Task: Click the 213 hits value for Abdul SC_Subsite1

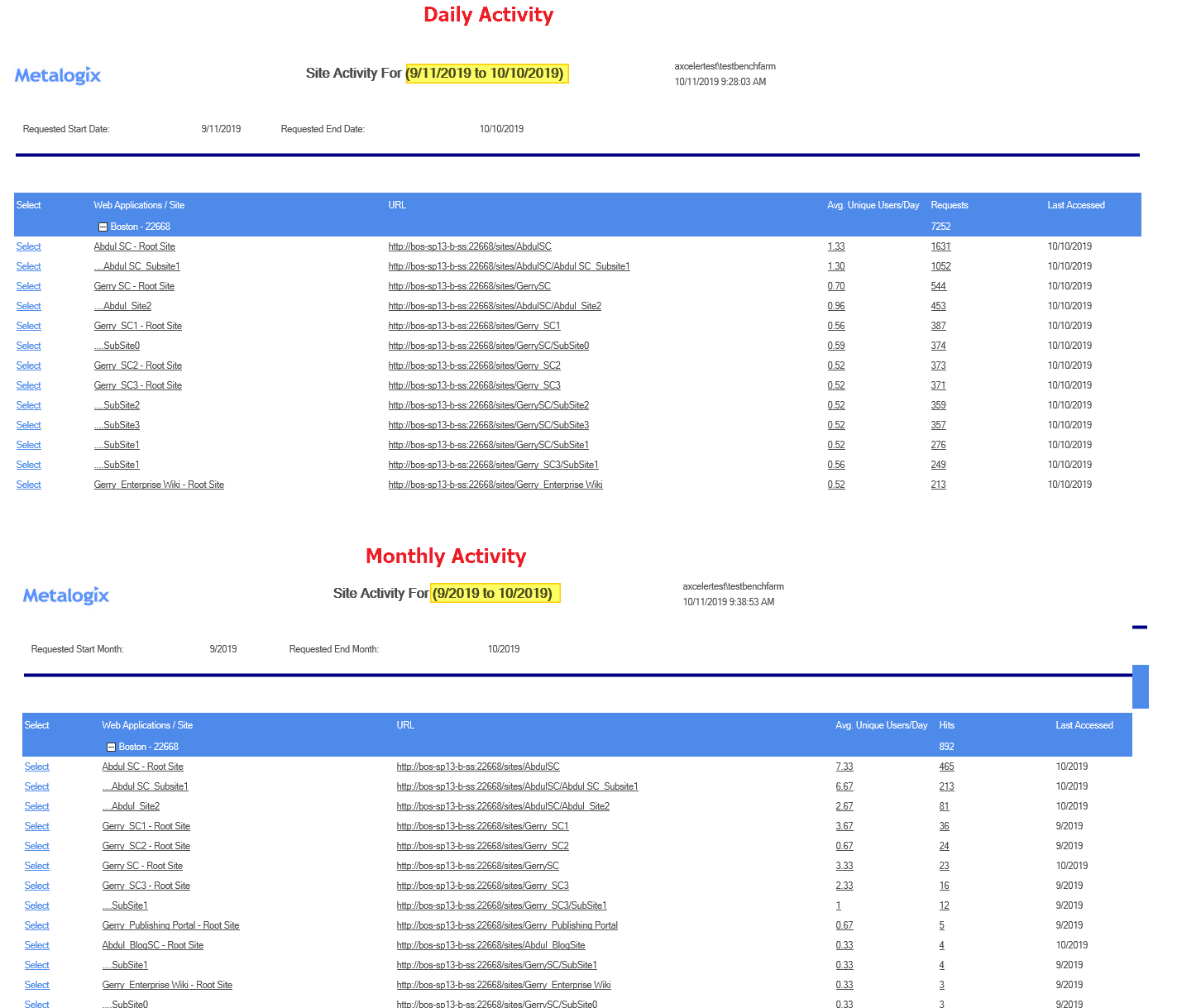Action: coord(946,786)
